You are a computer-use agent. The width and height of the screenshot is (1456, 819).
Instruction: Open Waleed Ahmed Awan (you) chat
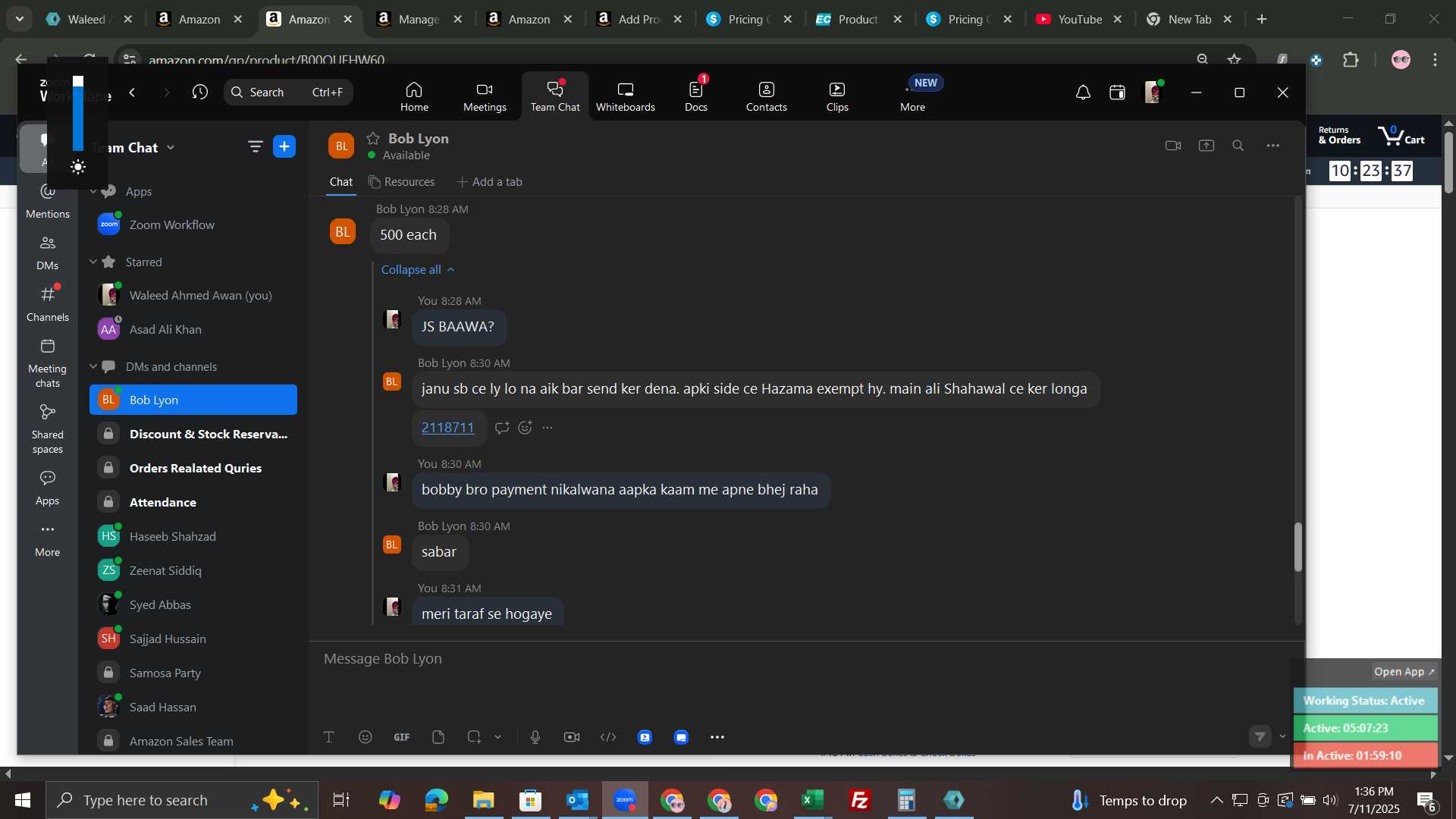click(x=193, y=295)
